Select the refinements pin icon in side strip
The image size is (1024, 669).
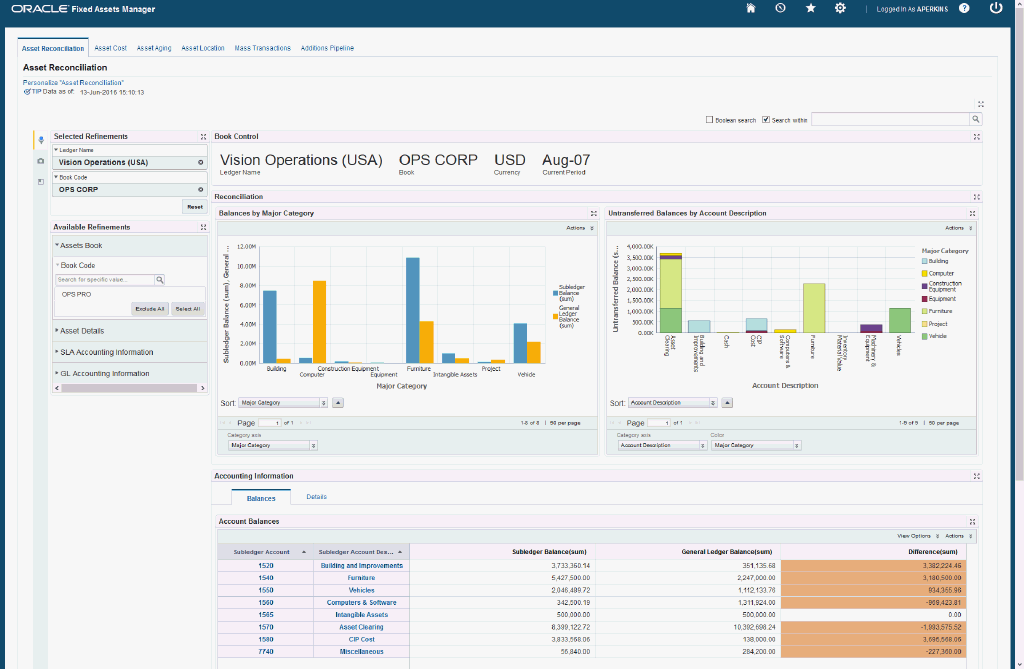coord(40,140)
